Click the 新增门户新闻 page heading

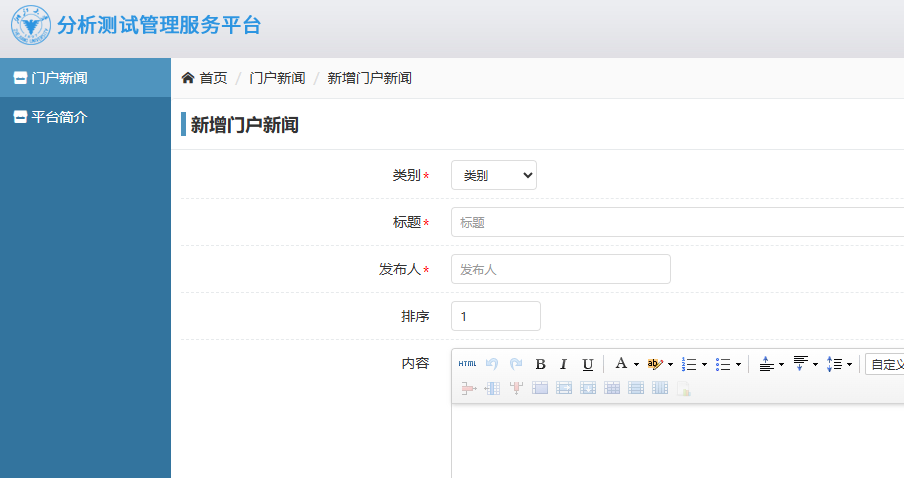244,125
